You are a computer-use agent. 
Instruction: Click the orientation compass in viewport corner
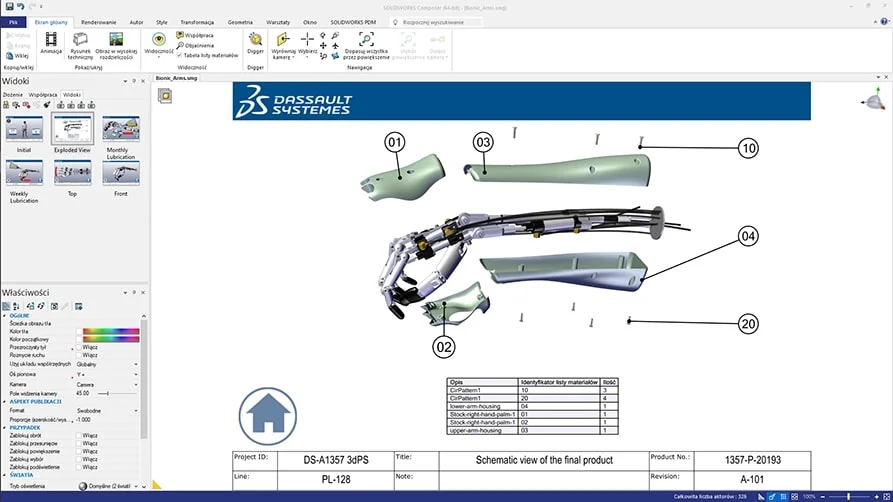pyautogui.click(x=874, y=100)
